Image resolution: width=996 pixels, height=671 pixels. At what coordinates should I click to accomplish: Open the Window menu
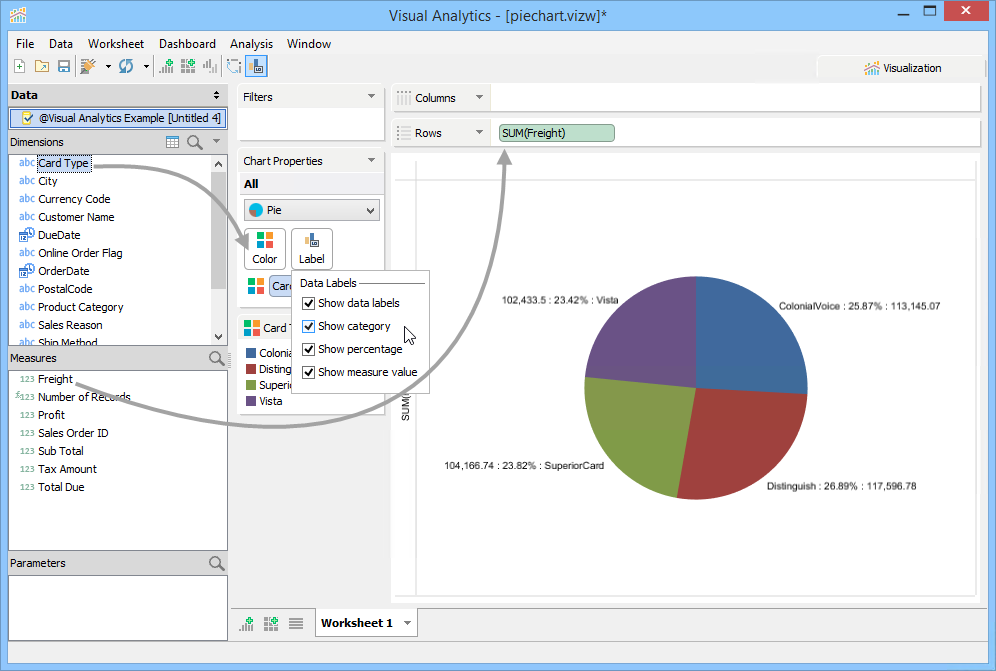pyautogui.click(x=309, y=44)
